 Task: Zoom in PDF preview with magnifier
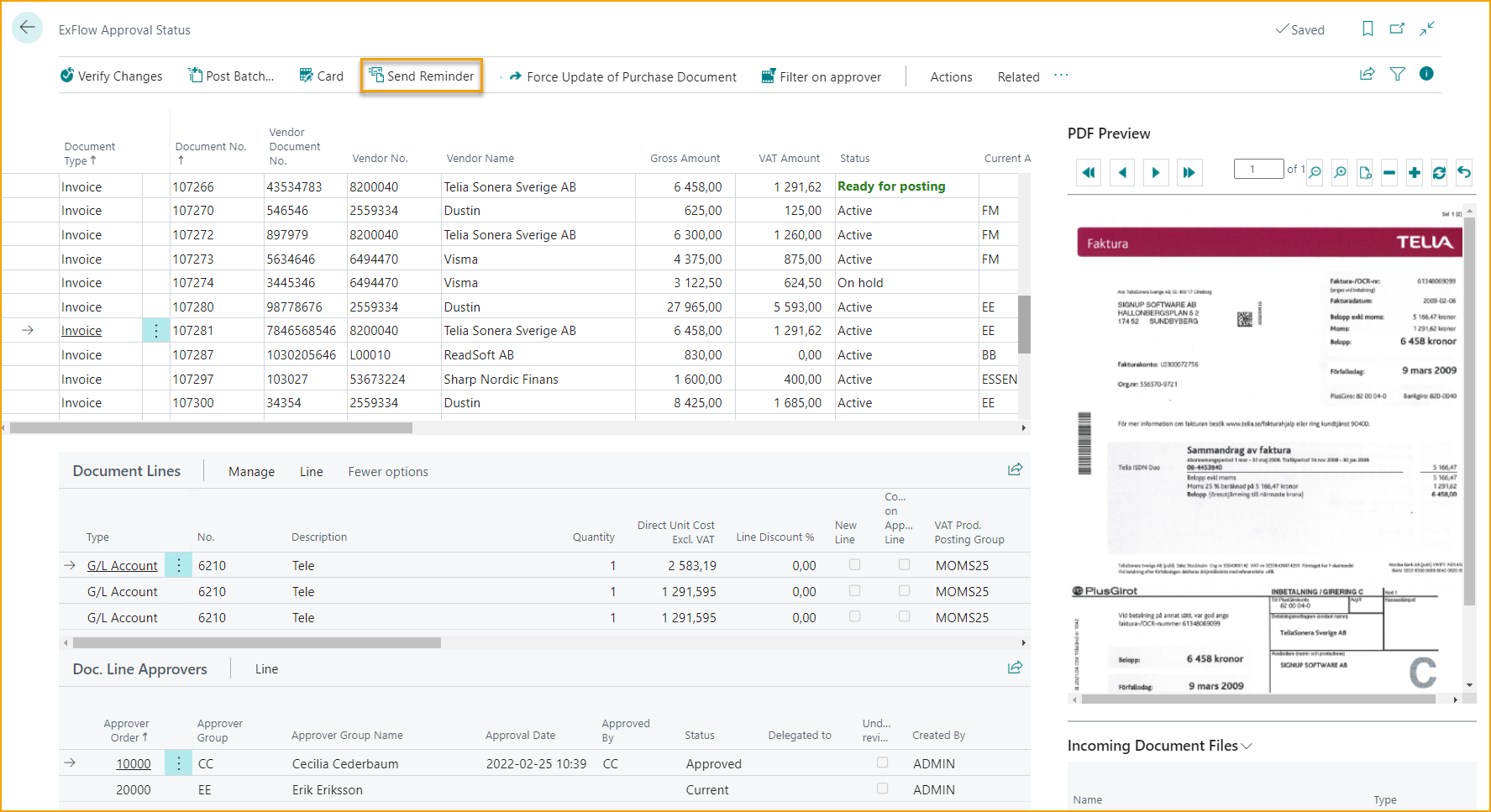pos(1341,173)
